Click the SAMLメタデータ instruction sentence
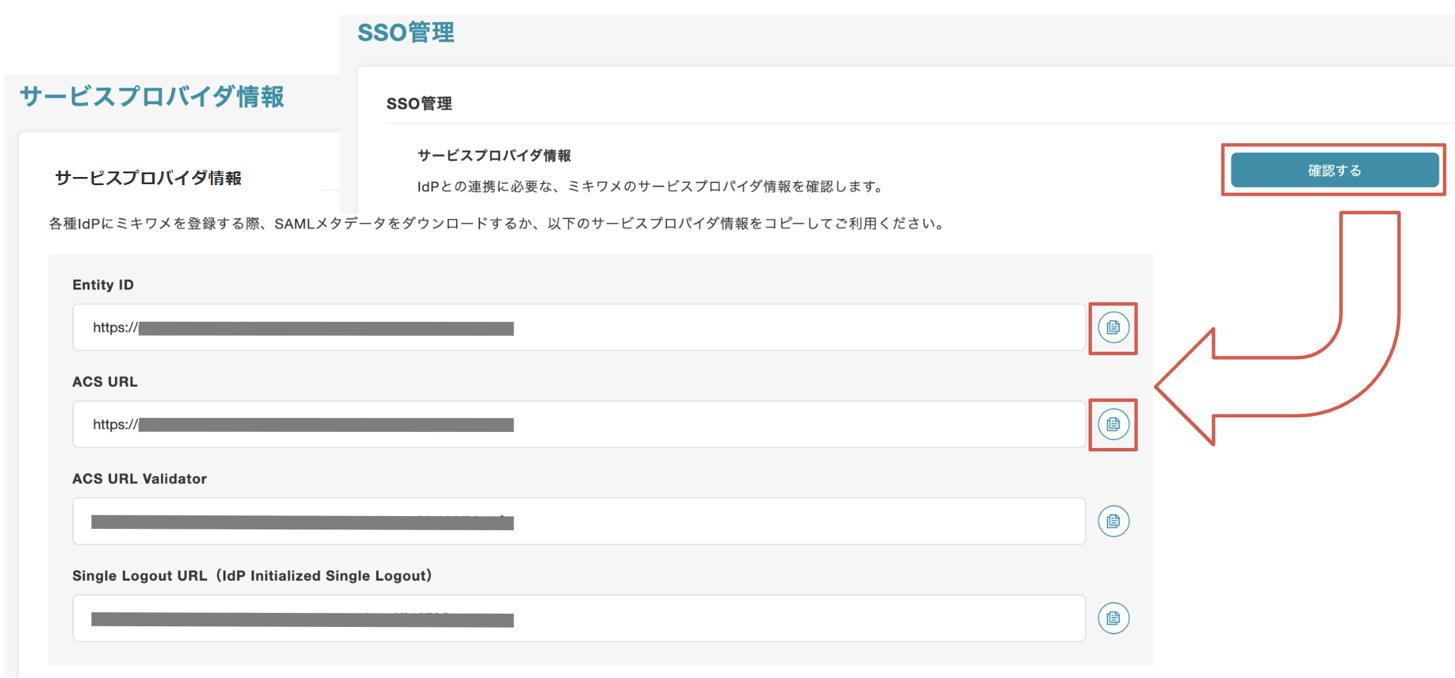Viewport: 1455px width, 678px height. coord(496,224)
